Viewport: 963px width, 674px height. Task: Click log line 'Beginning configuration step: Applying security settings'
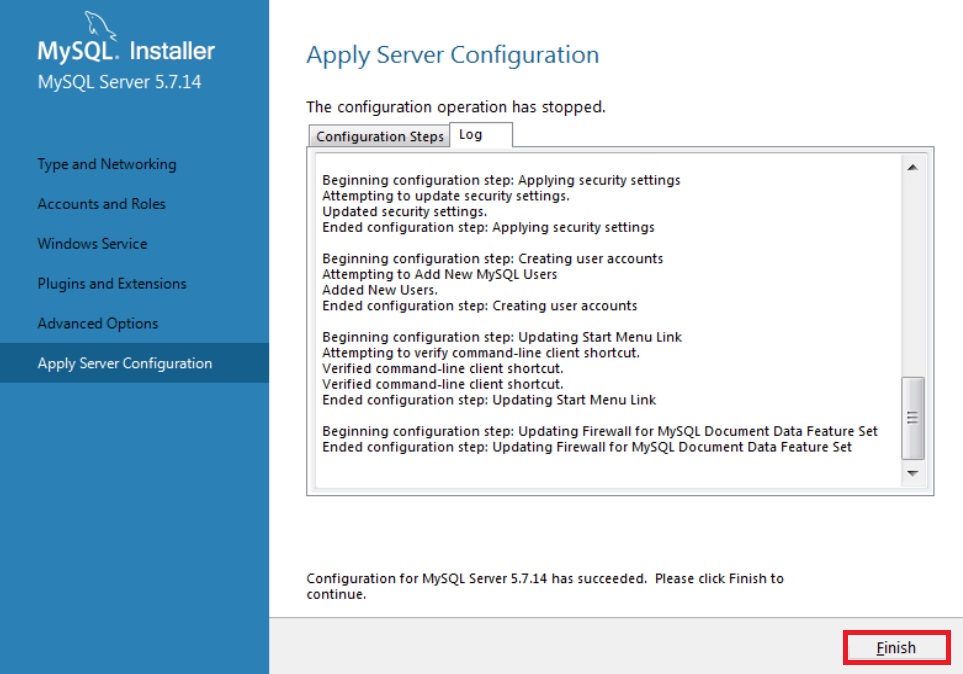[x=501, y=180]
